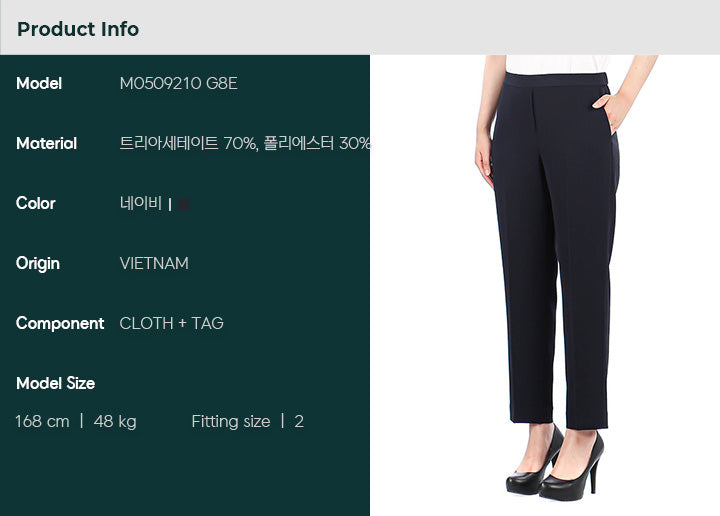Click the navy color swatch square
Image resolution: width=720 pixels, height=516 pixels.
[x=184, y=204]
